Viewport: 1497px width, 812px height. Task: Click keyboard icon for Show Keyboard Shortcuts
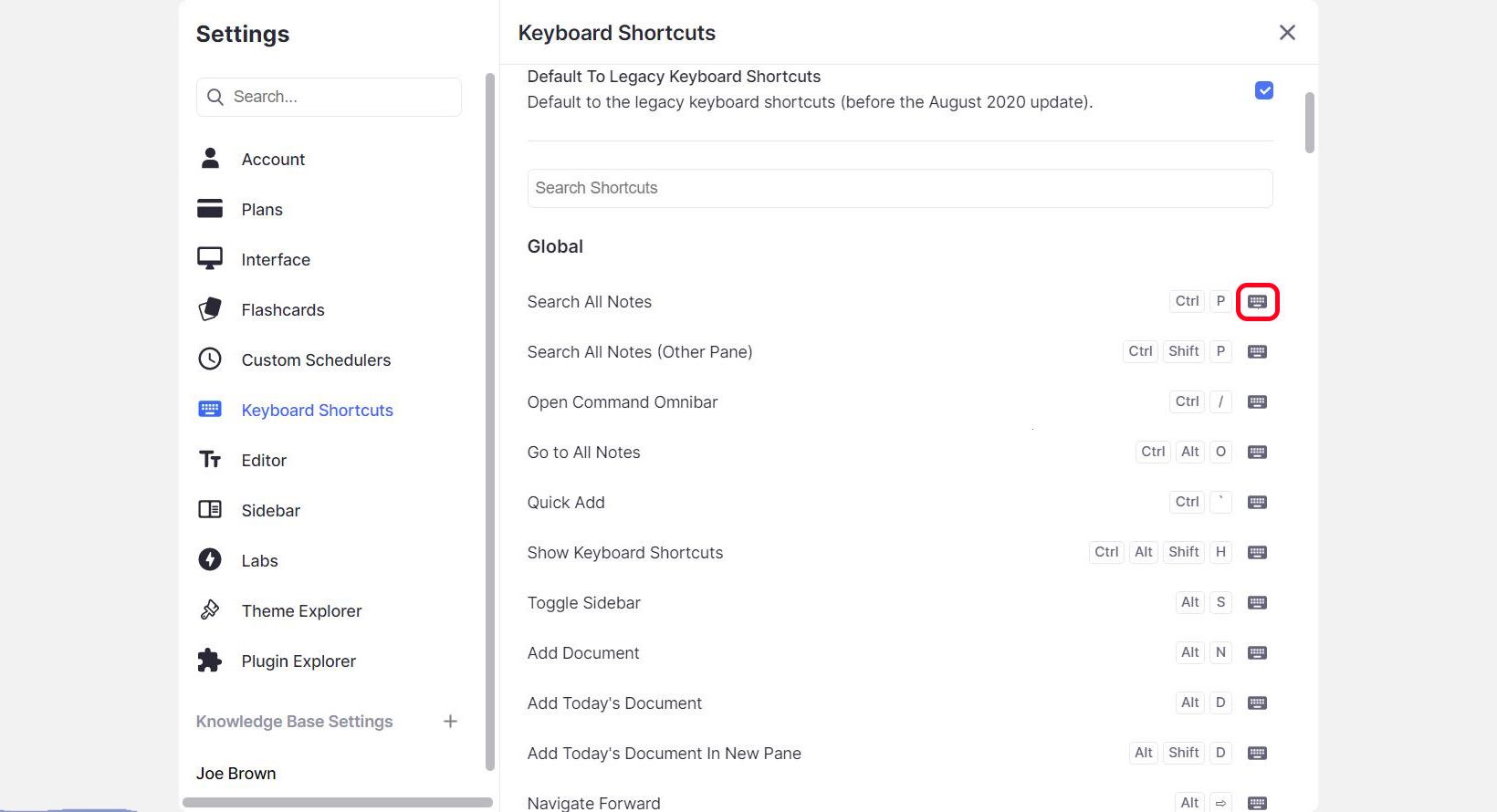(x=1257, y=552)
